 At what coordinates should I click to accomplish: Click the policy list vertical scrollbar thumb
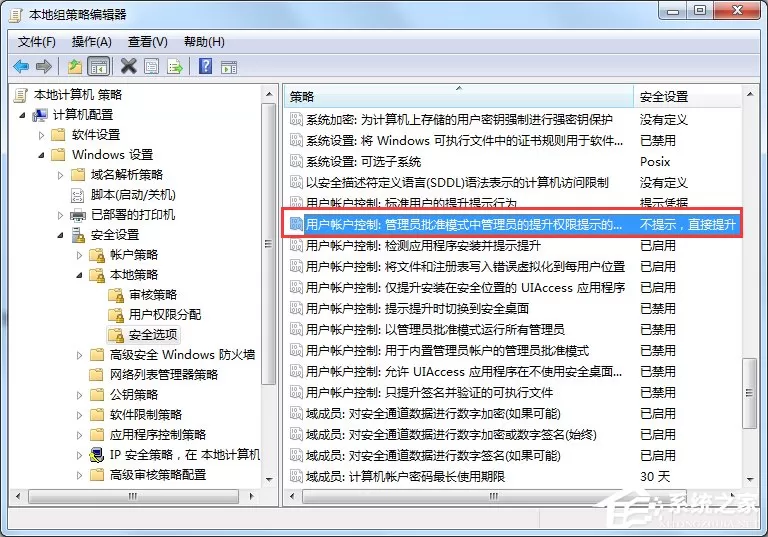pyautogui.click(x=749, y=393)
